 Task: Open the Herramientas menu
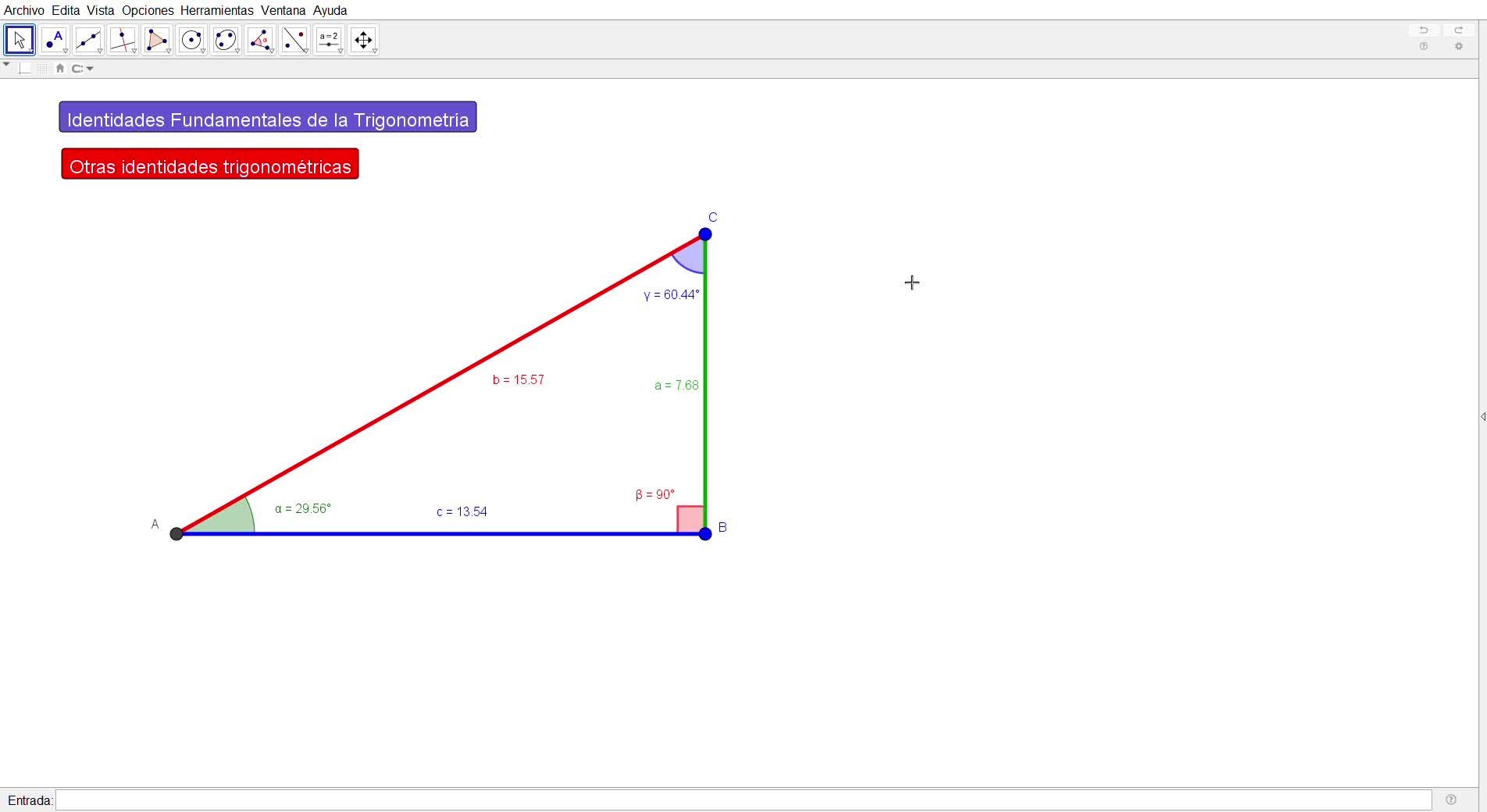pos(216,10)
